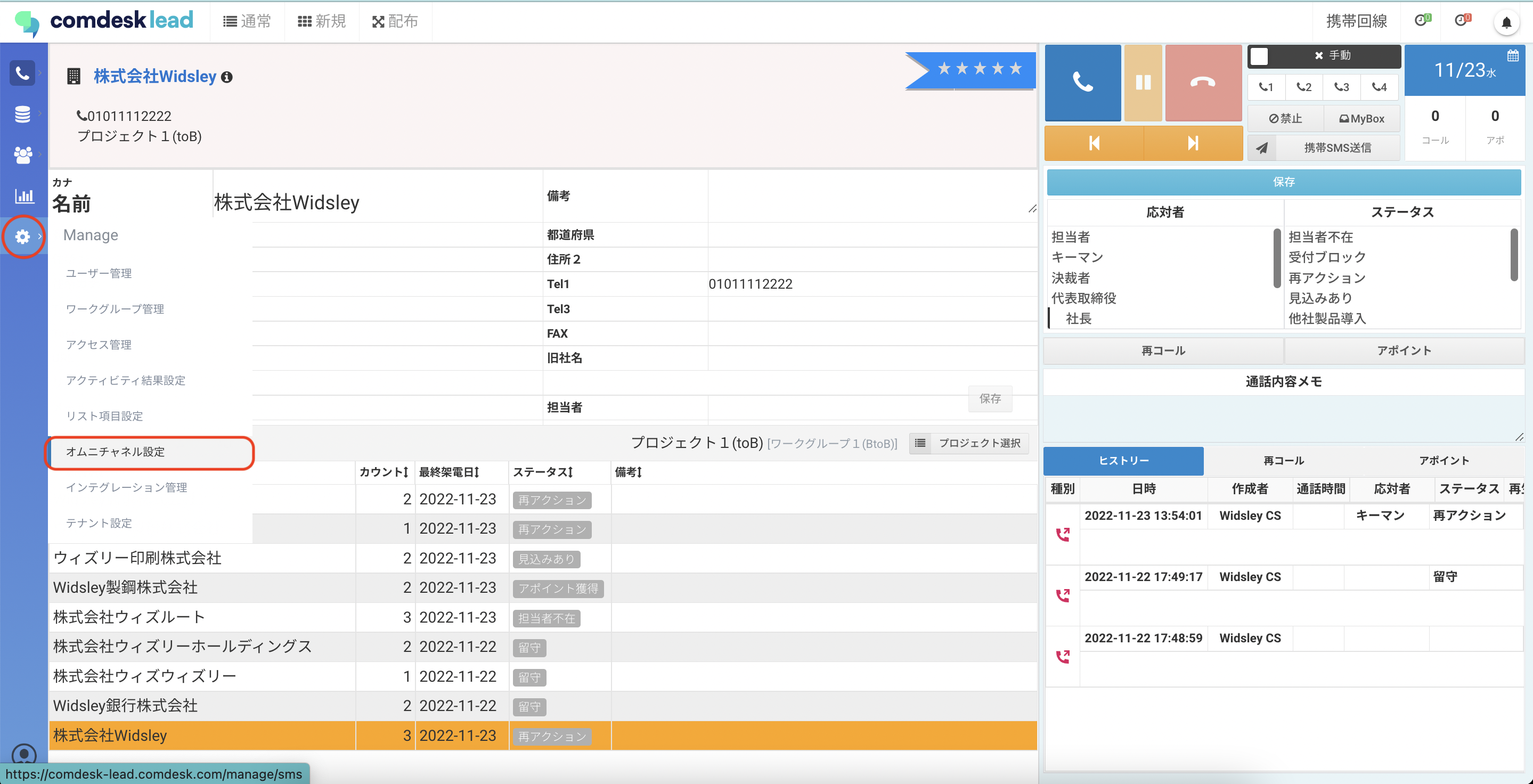Open テナント設定 menu item
Screen dimensions: 1533x784
(x=99, y=523)
